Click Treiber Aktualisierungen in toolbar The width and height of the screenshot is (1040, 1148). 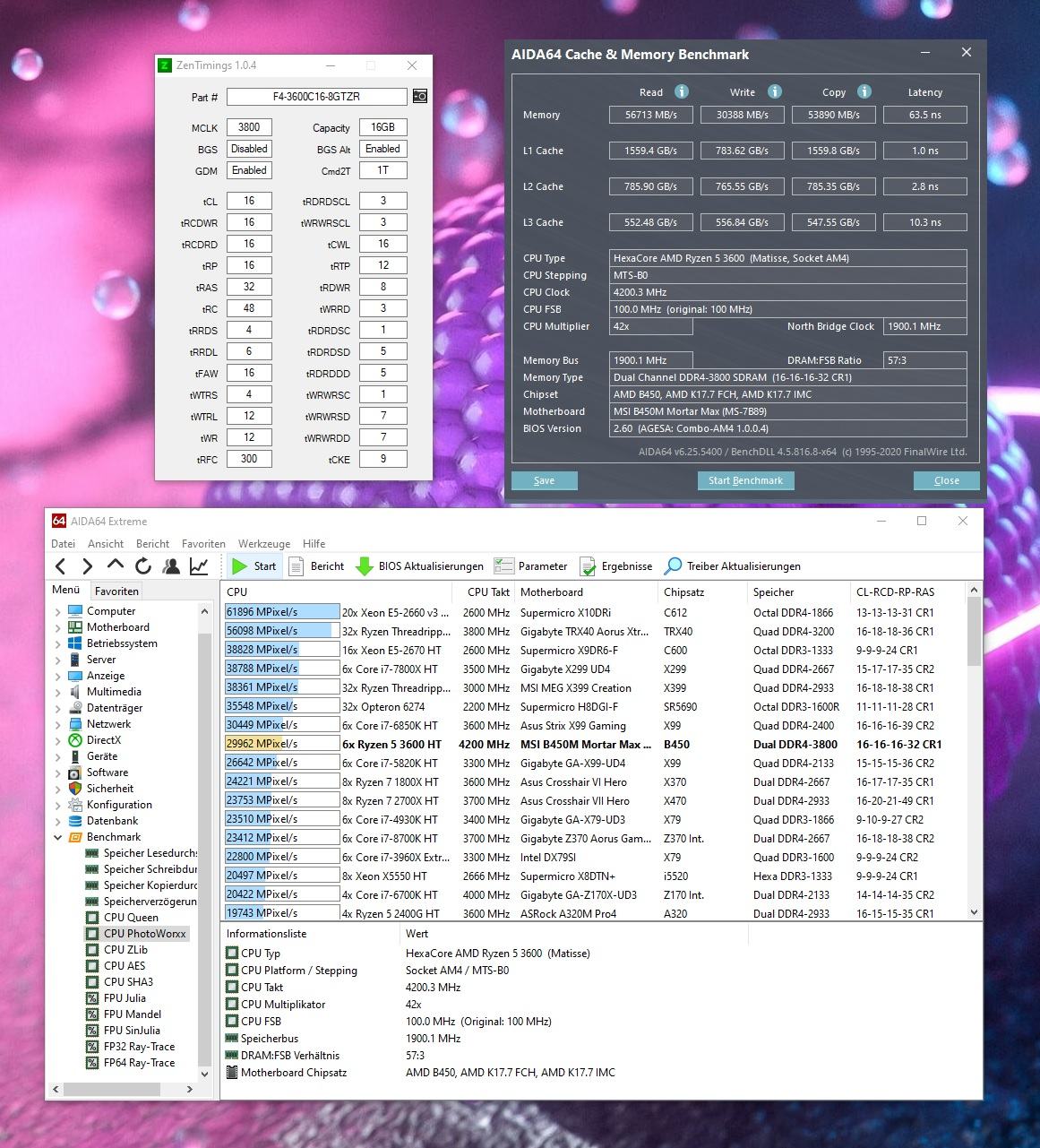[732, 565]
